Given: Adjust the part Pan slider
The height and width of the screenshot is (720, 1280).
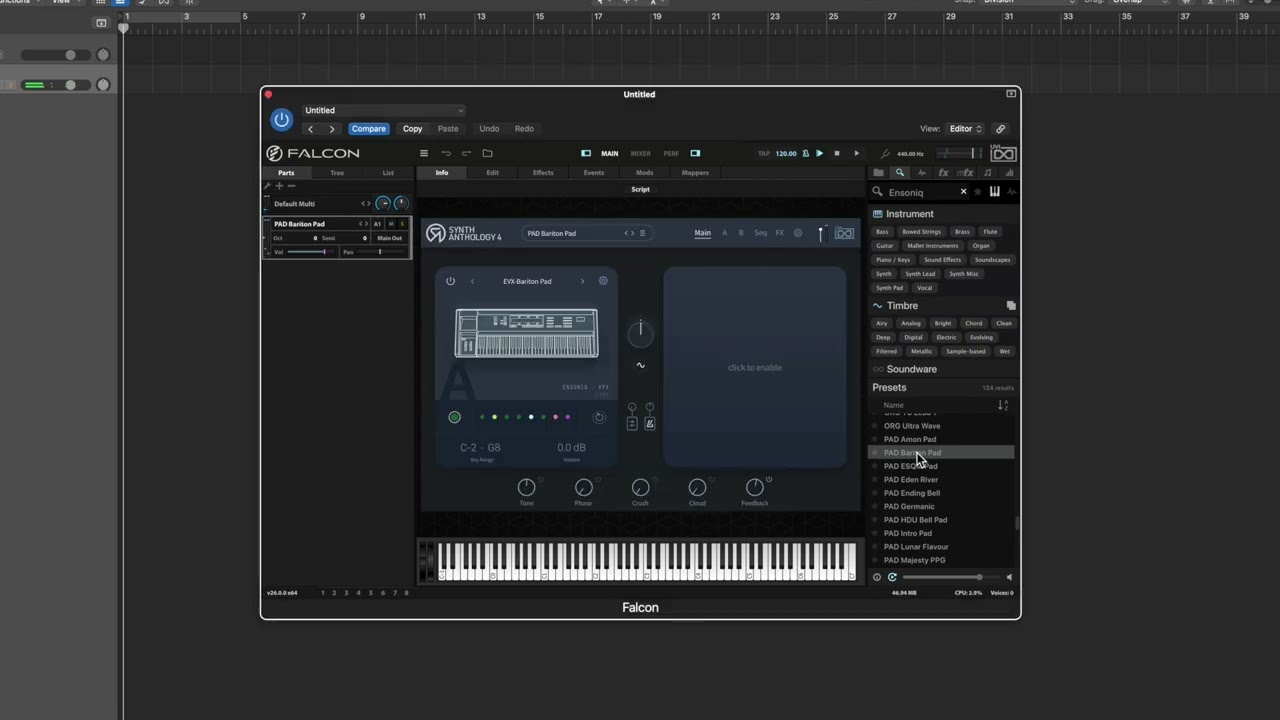Looking at the screenshot, I should tap(382, 252).
